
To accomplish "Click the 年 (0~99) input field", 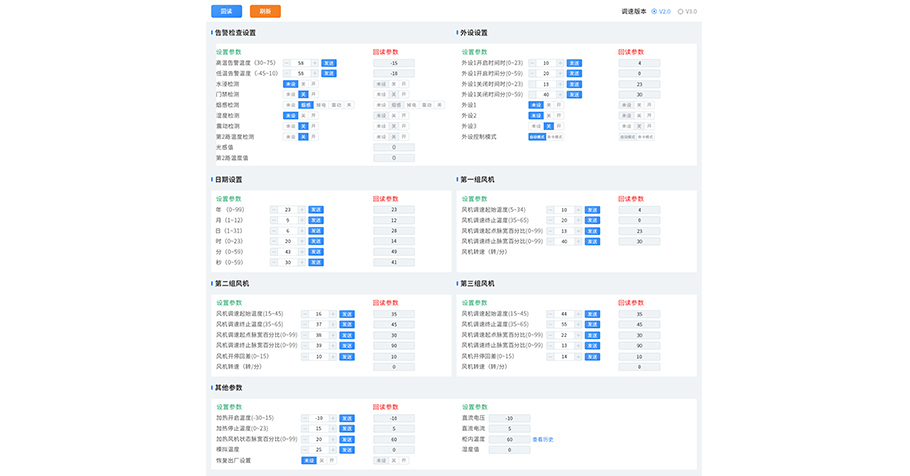I will pos(287,209).
